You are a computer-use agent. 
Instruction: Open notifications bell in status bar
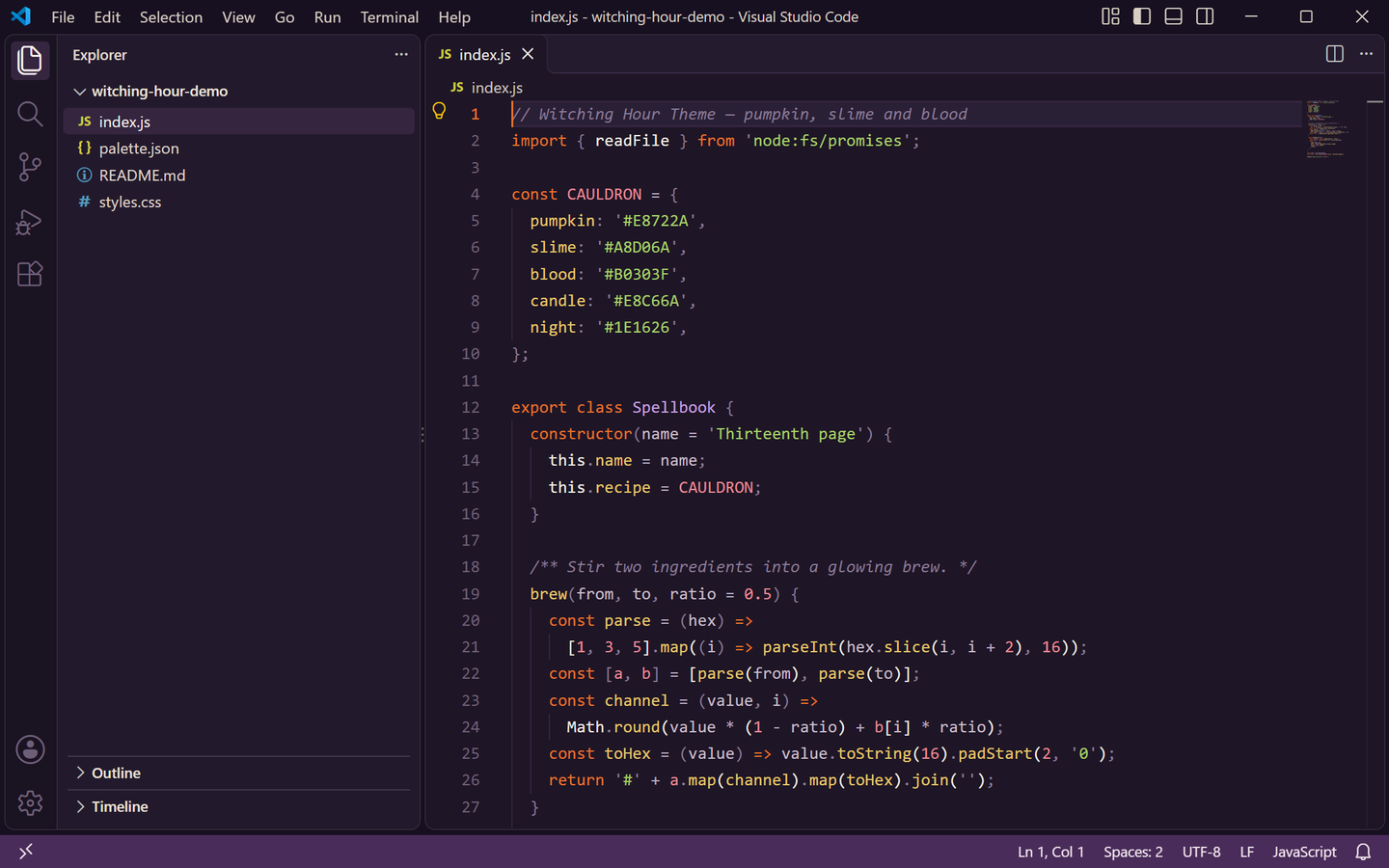(1364, 852)
